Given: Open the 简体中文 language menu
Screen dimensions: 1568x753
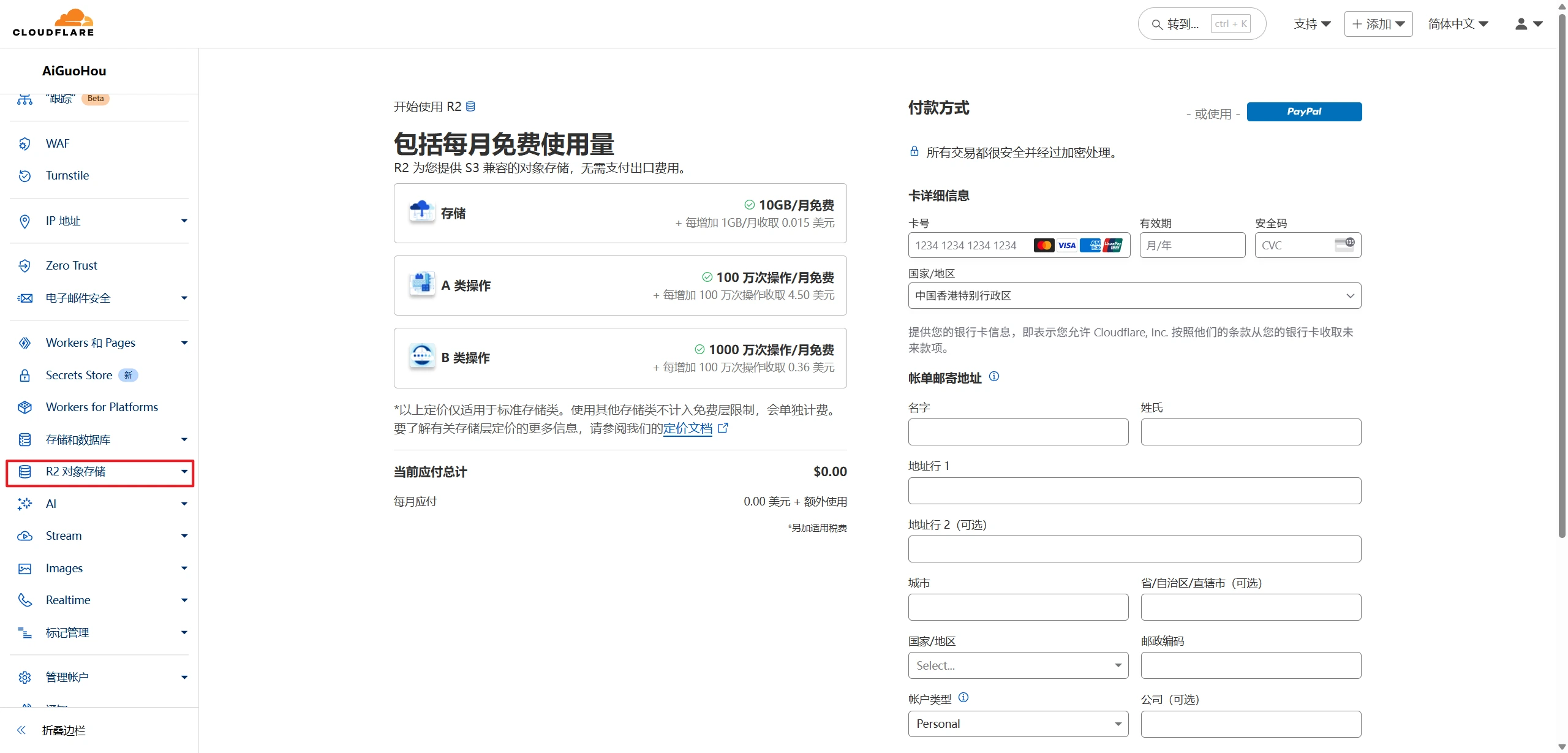Looking at the screenshot, I should click(1458, 24).
